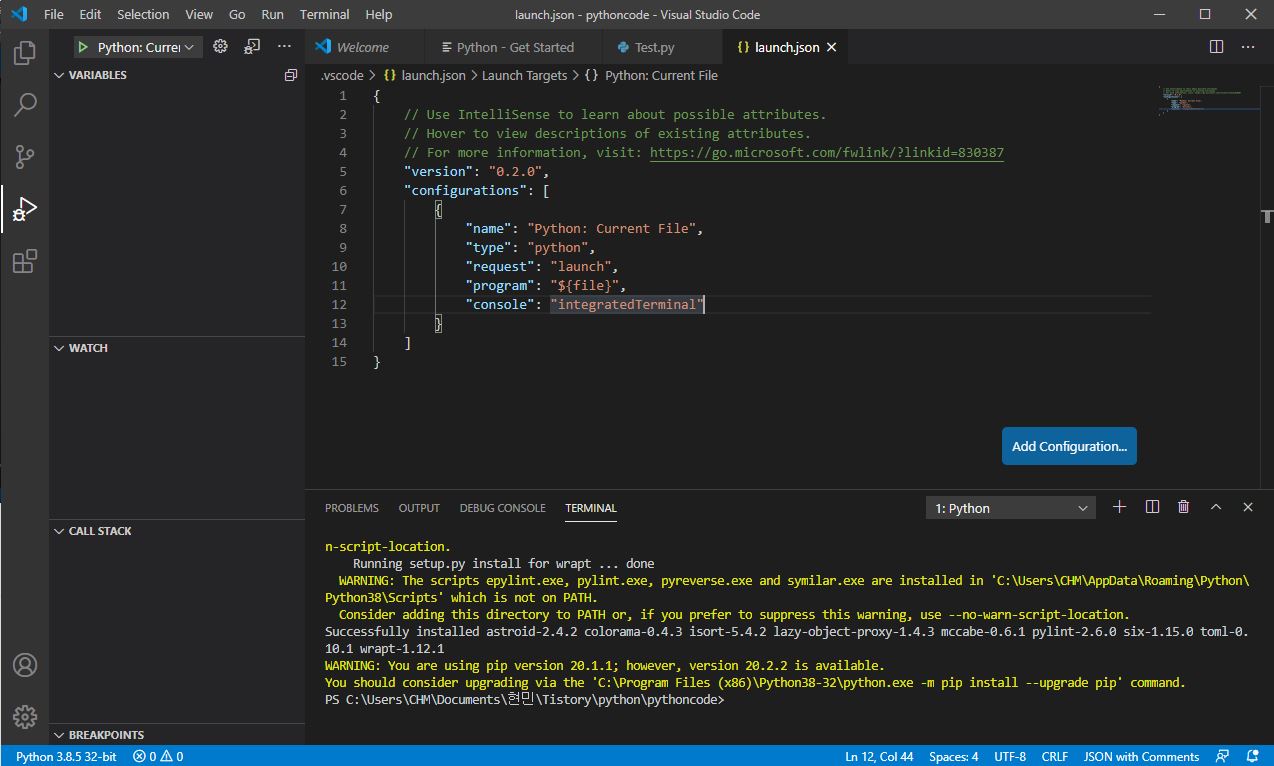Select Python 3.8.5 32-bit interpreter
The width and height of the screenshot is (1274, 766).
(66, 756)
